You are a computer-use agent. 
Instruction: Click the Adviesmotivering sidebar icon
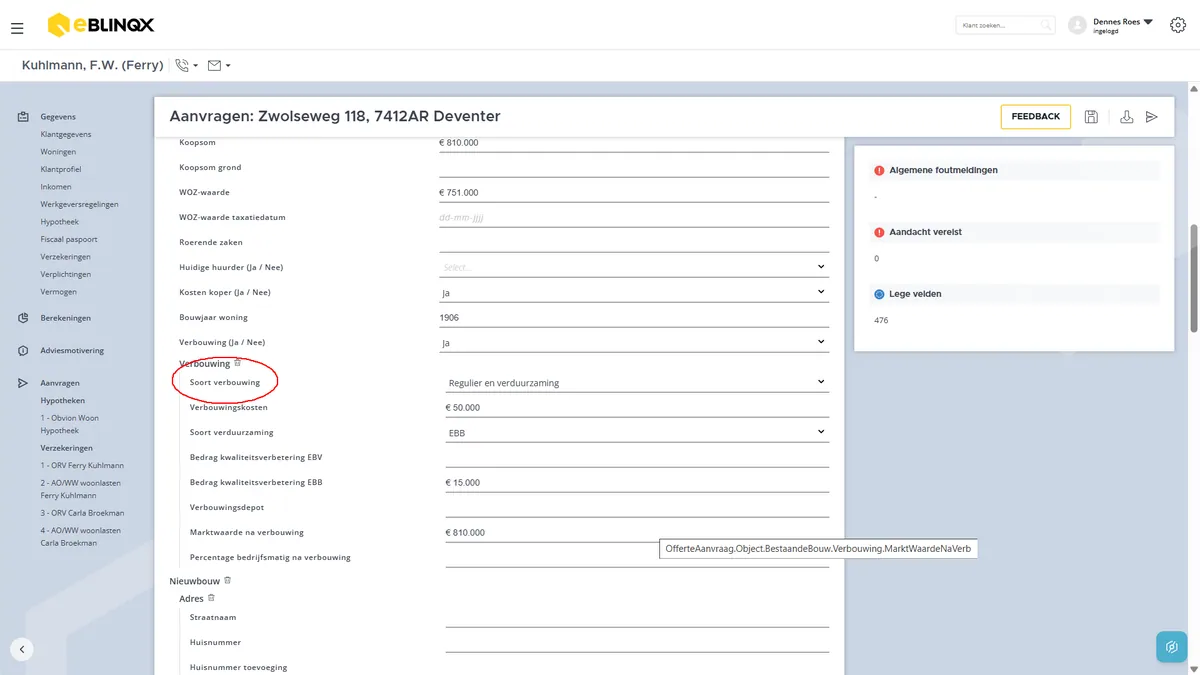pyautogui.click(x=23, y=351)
